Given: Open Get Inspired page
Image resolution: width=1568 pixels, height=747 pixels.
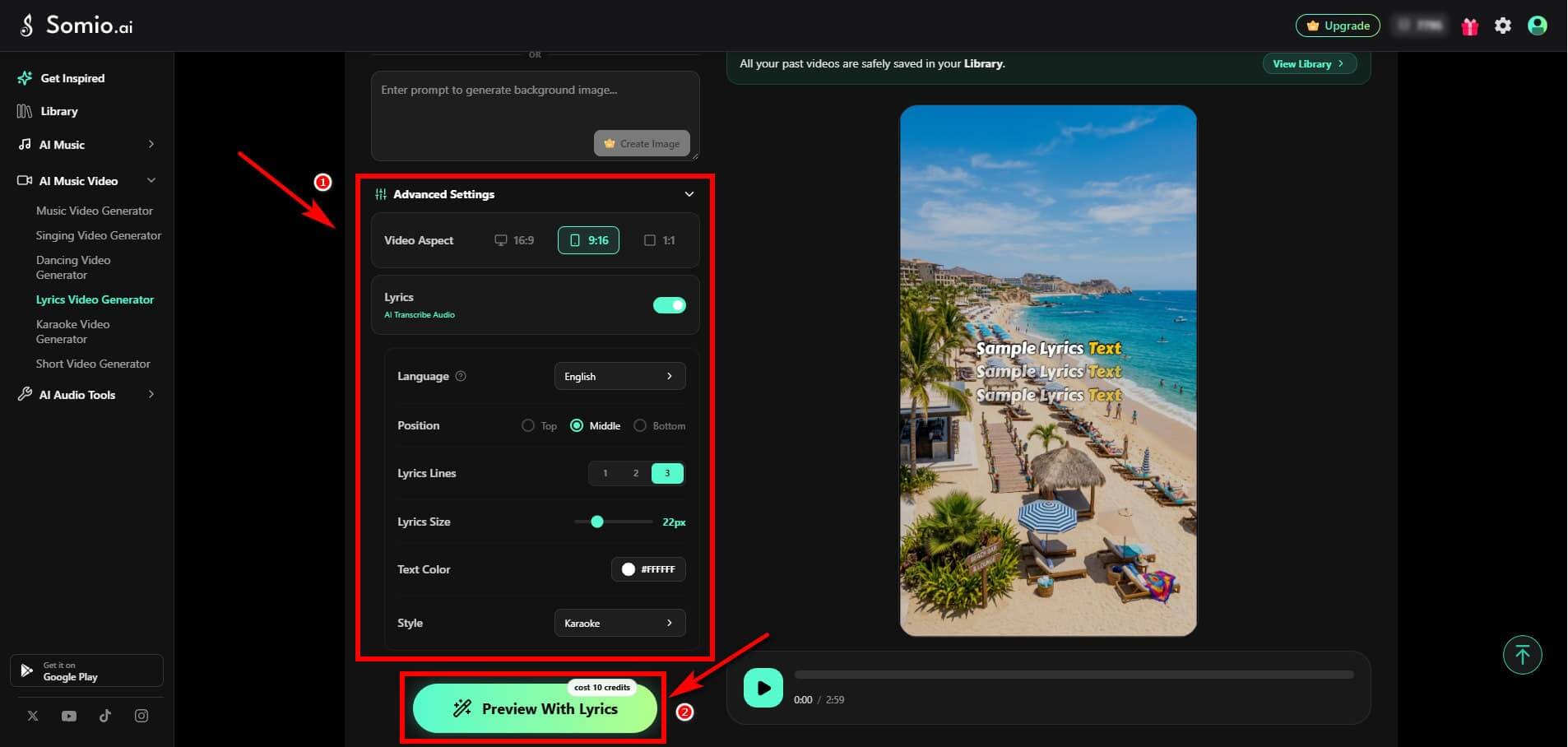Looking at the screenshot, I should click(72, 78).
